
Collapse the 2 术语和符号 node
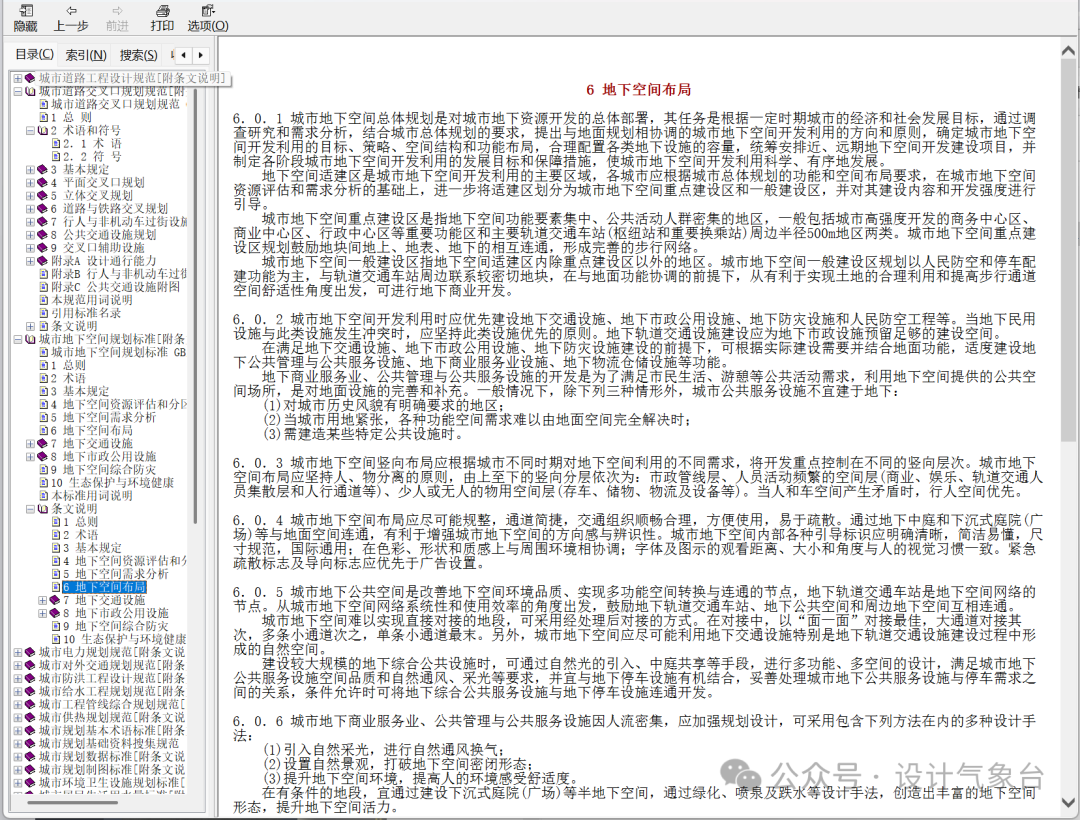[30, 131]
